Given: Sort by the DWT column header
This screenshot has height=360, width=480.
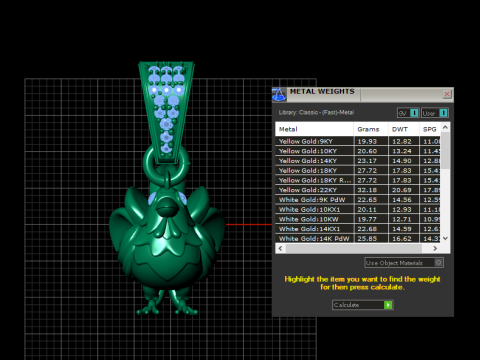Looking at the screenshot, I should (403, 129).
